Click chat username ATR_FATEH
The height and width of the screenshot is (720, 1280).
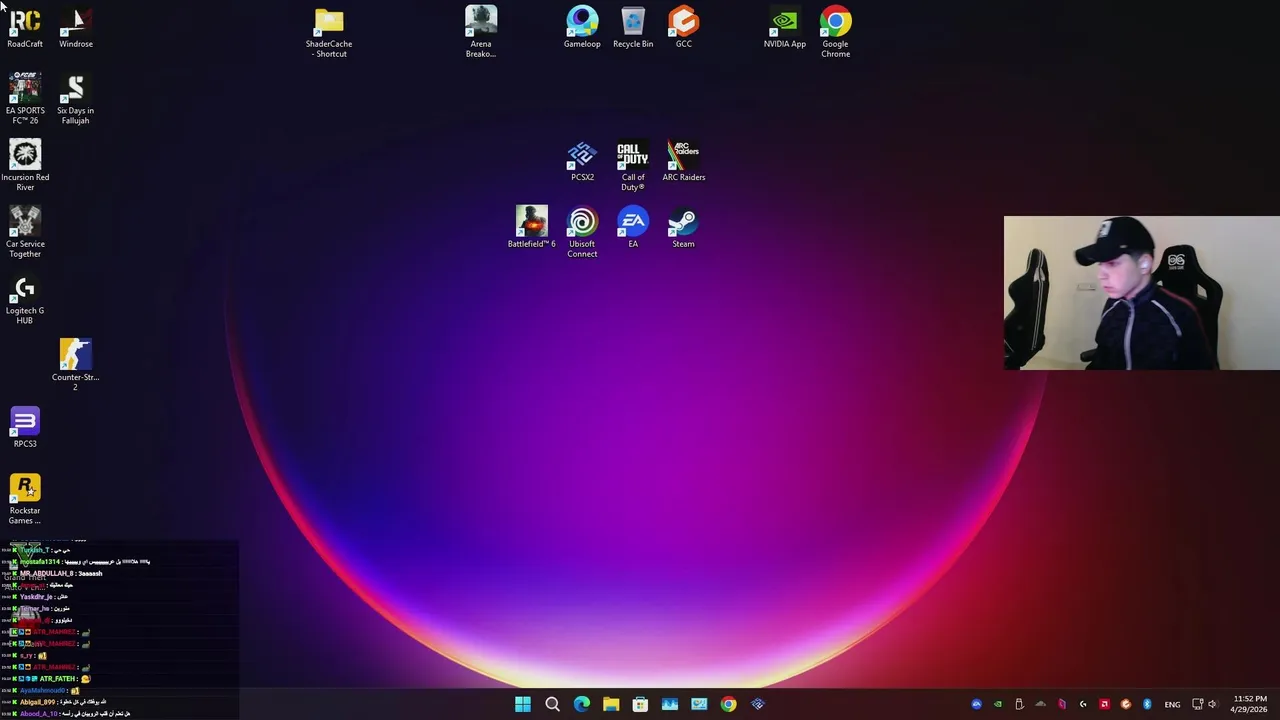58,679
